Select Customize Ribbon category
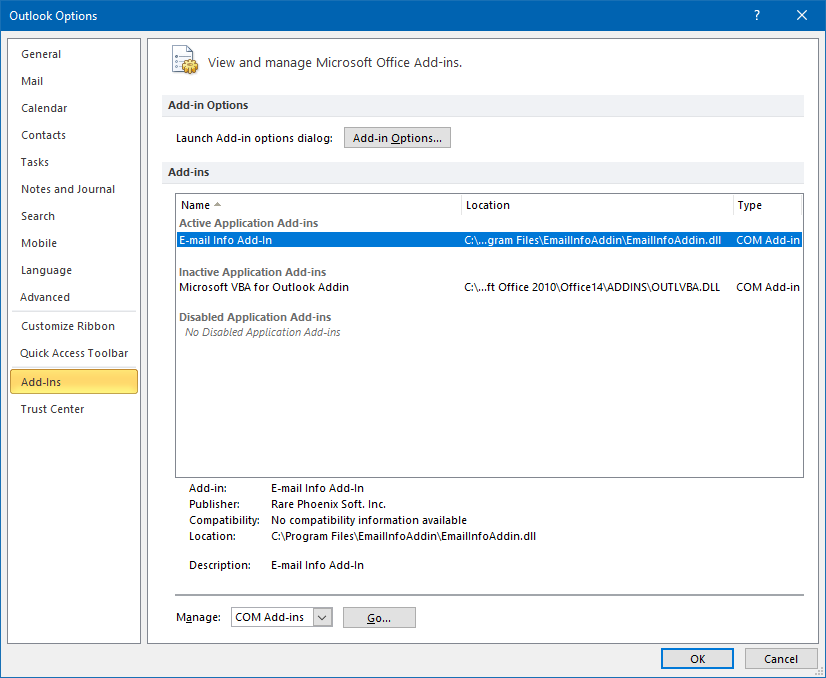 [68, 326]
